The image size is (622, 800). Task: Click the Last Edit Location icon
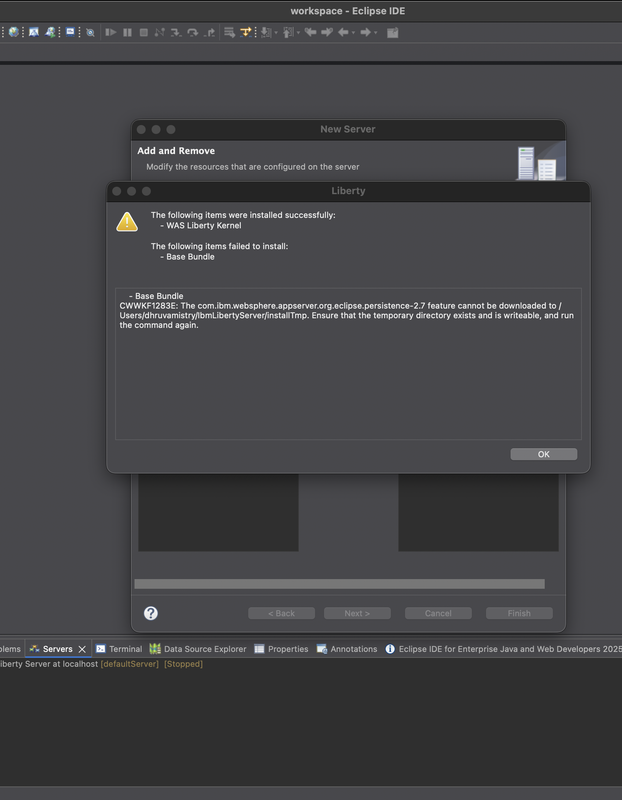pyautogui.click(x=310, y=33)
